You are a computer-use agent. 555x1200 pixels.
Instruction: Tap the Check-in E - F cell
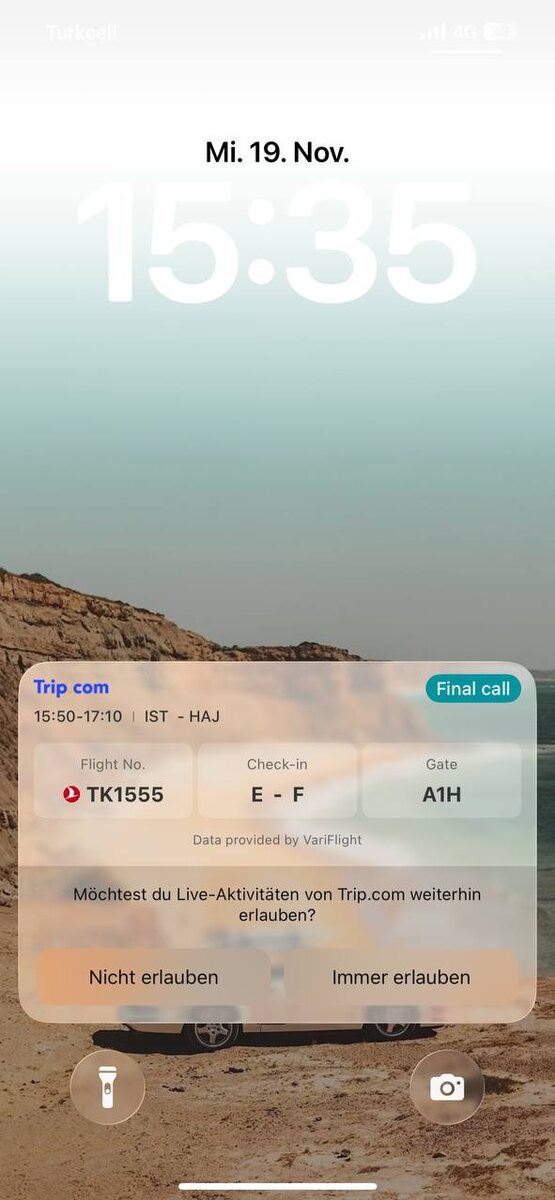point(277,780)
